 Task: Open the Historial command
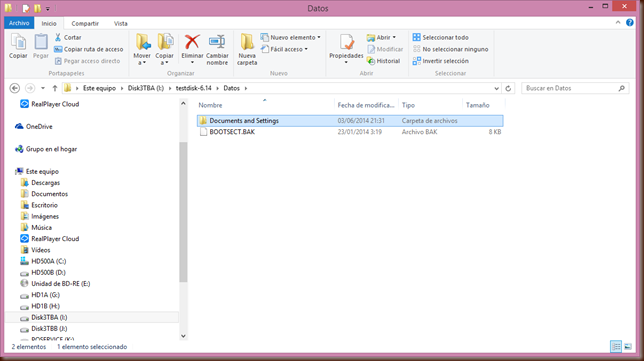[383, 61]
